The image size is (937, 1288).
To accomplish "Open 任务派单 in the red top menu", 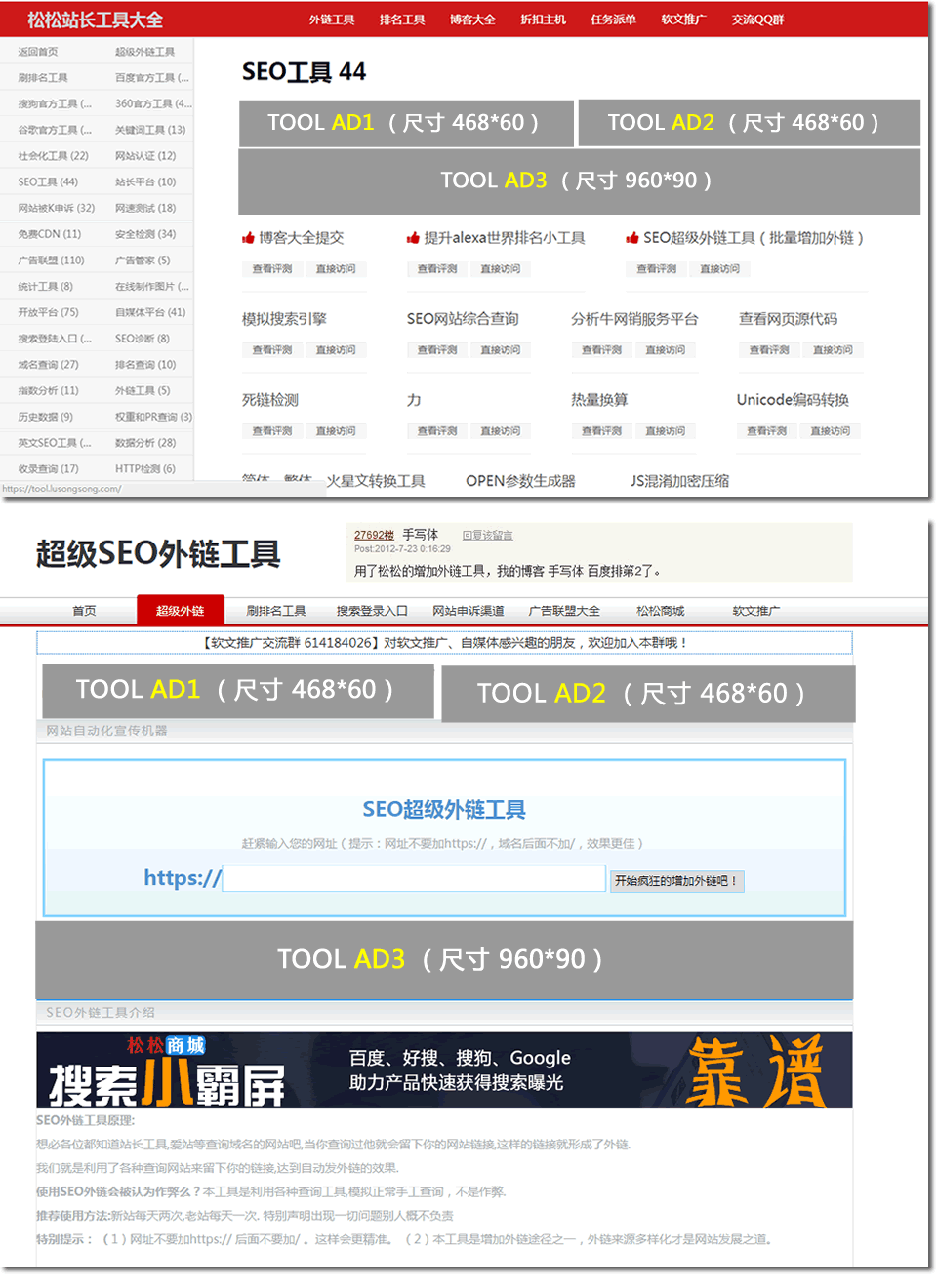I will (613, 20).
